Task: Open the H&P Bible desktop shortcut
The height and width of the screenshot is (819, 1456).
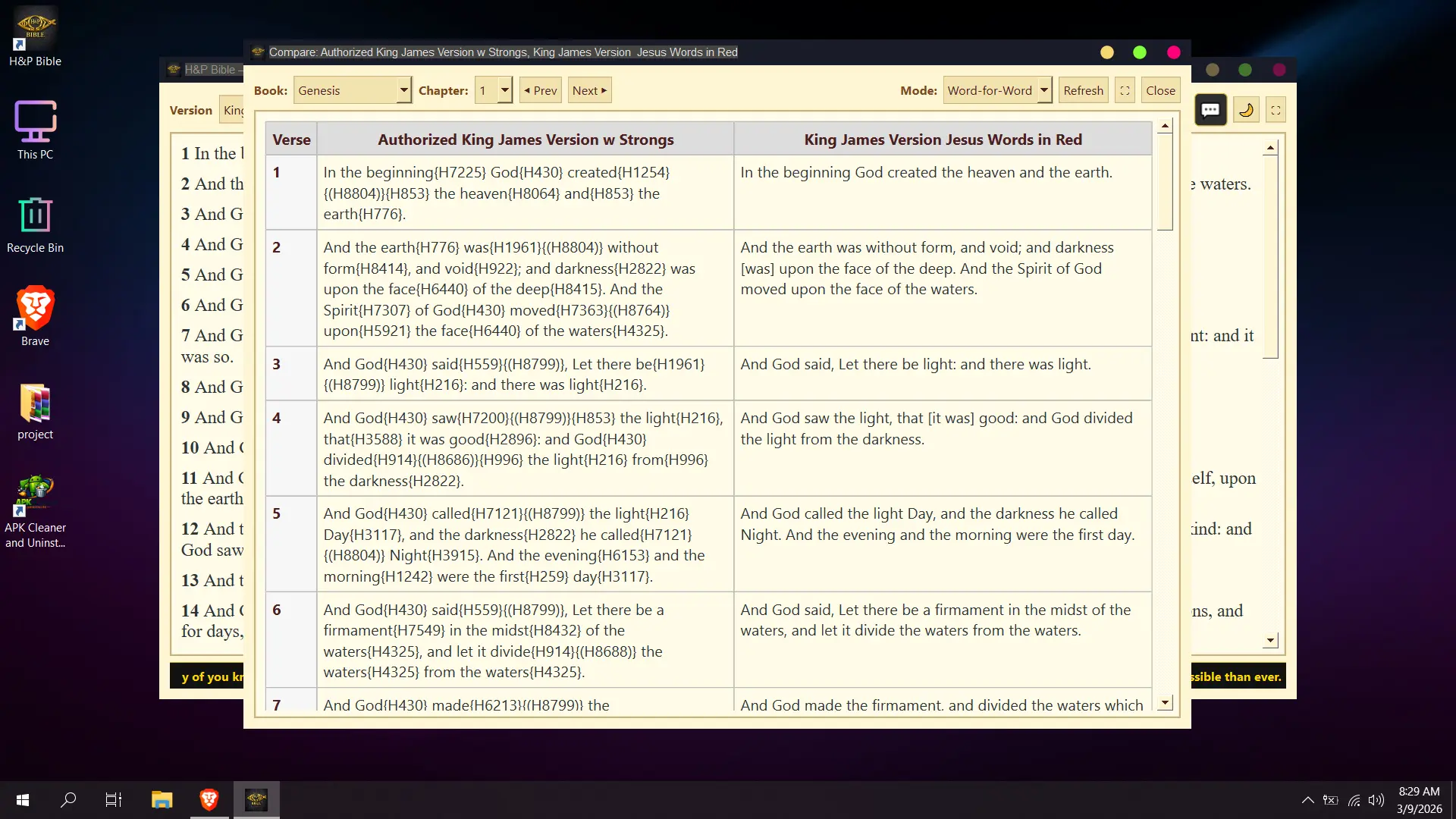Action: pos(35,38)
